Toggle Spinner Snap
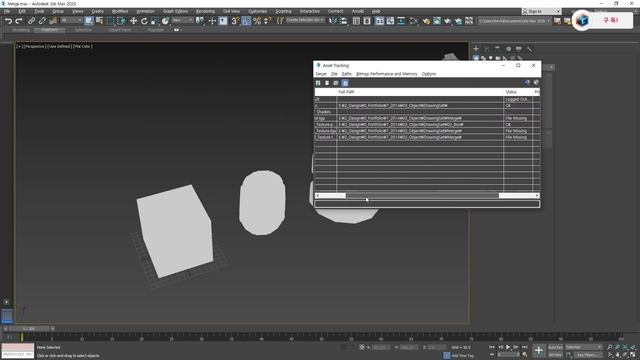 click(268, 21)
